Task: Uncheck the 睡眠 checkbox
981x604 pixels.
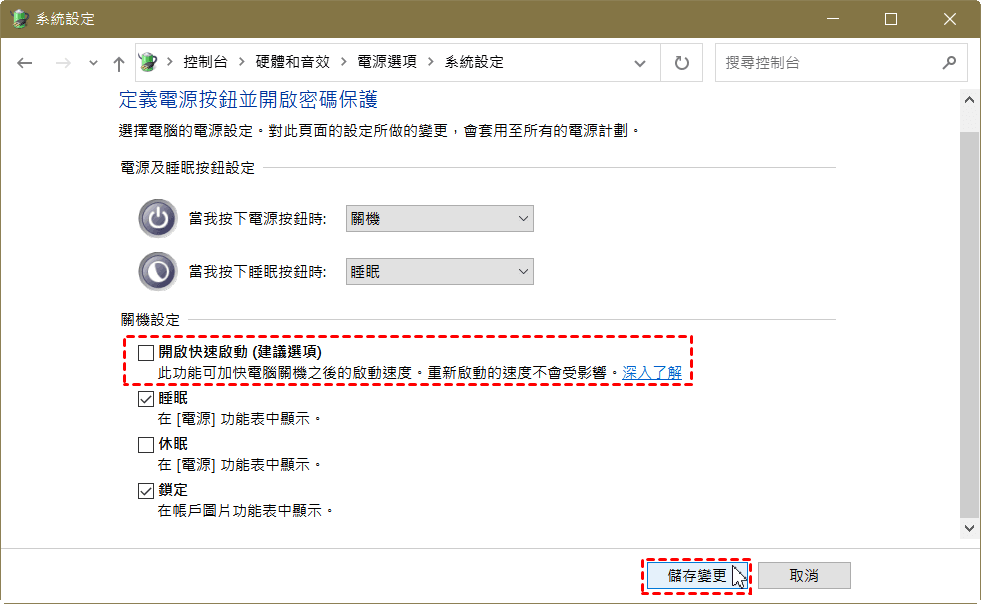Action: pyautogui.click(x=146, y=399)
